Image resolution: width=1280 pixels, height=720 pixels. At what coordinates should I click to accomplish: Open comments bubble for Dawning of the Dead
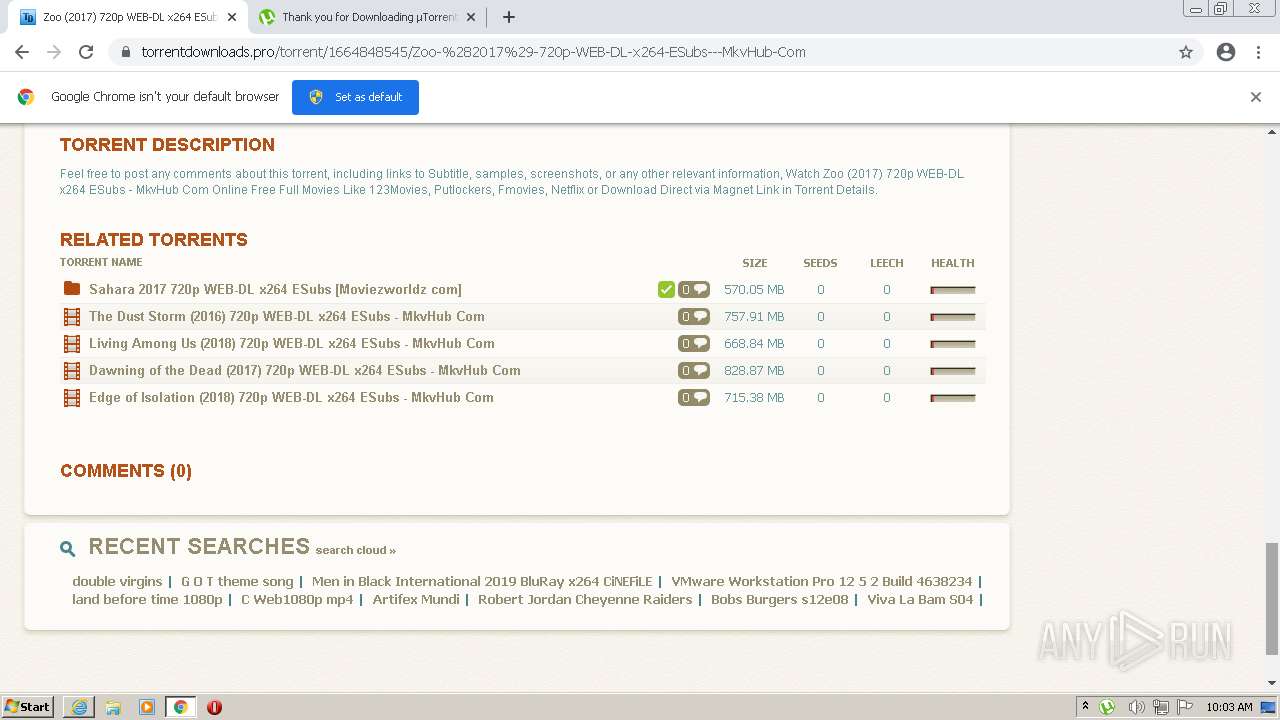click(694, 370)
